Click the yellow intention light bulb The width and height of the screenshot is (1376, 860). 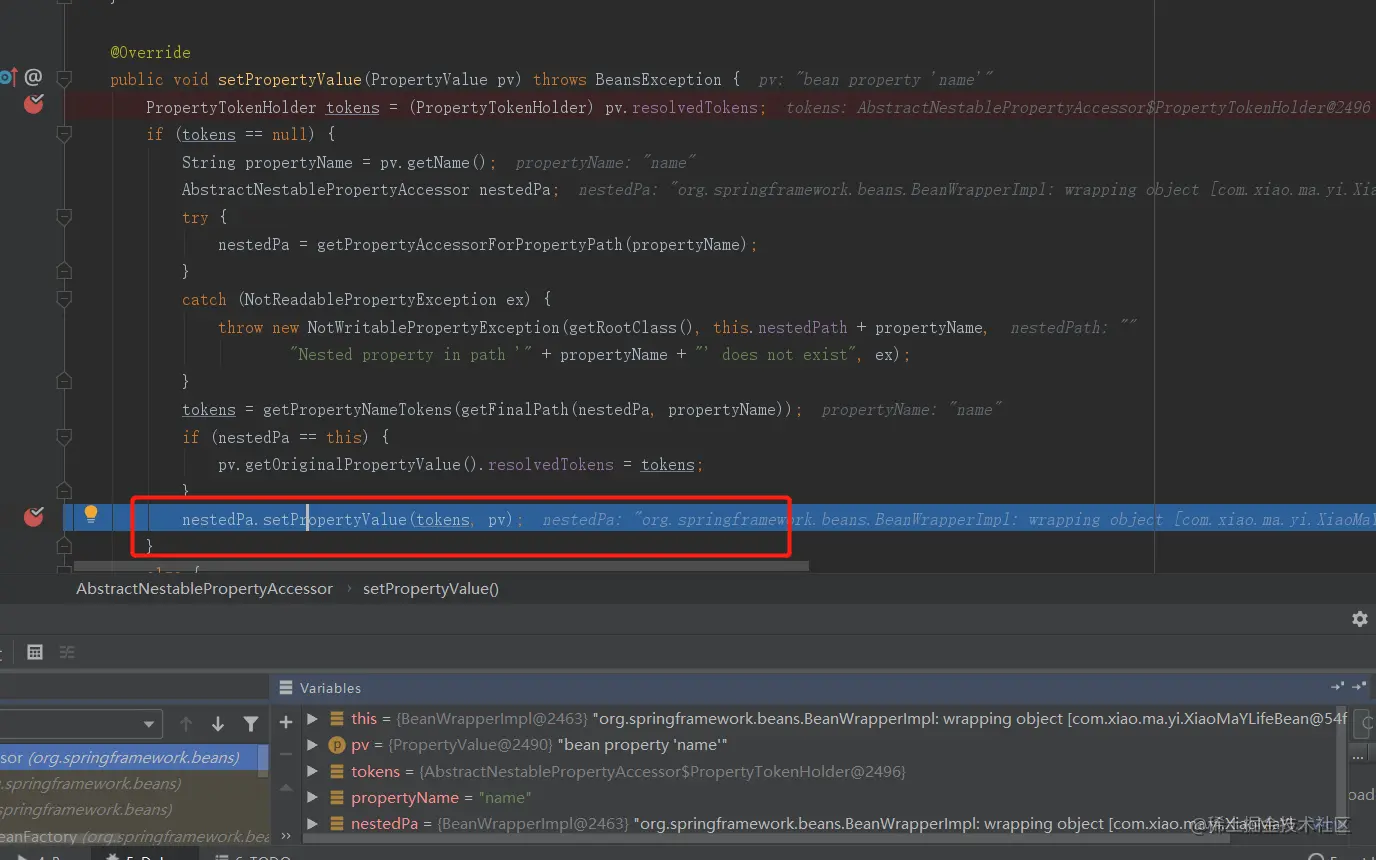pyautogui.click(x=91, y=515)
